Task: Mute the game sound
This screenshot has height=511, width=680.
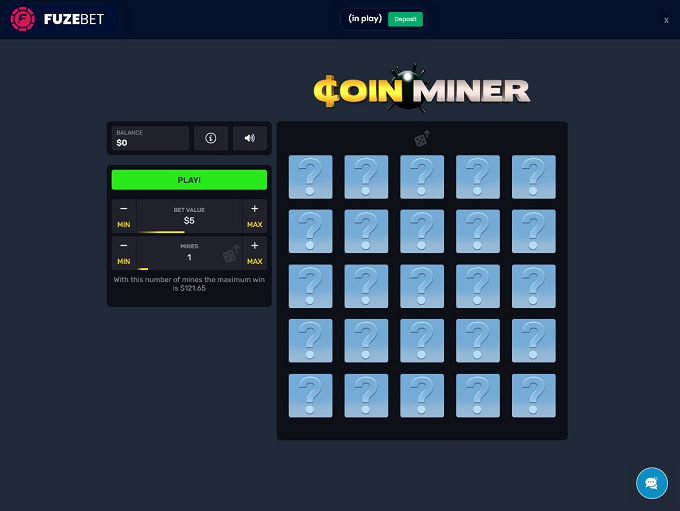Action: (249, 139)
